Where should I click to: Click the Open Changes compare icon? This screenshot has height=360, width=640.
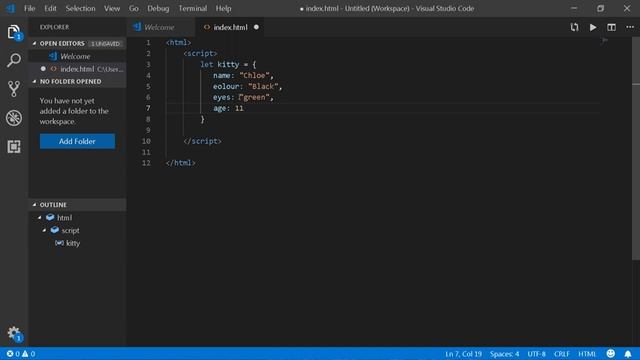click(x=574, y=27)
